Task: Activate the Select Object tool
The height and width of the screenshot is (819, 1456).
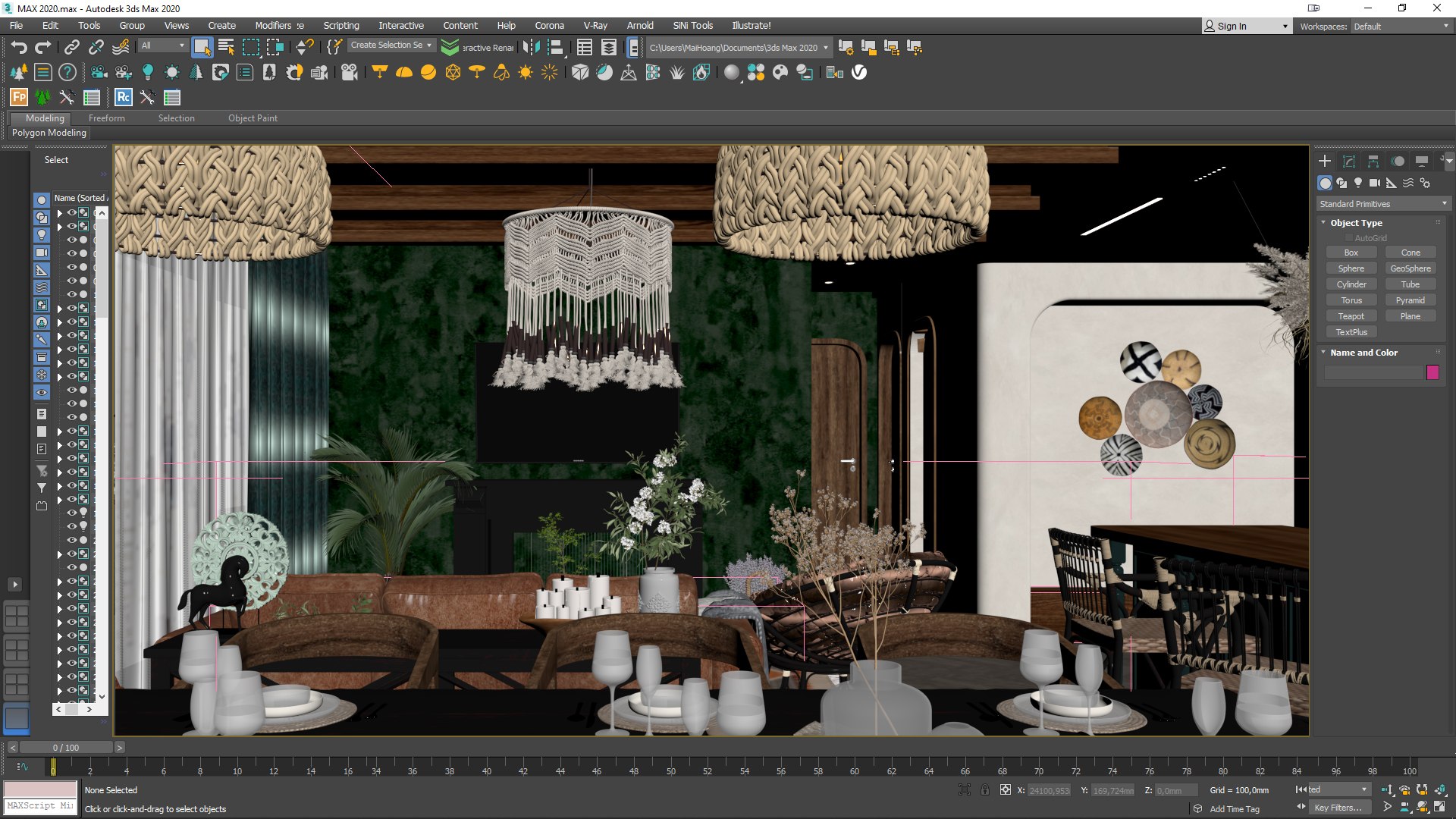Action: tap(202, 48)
